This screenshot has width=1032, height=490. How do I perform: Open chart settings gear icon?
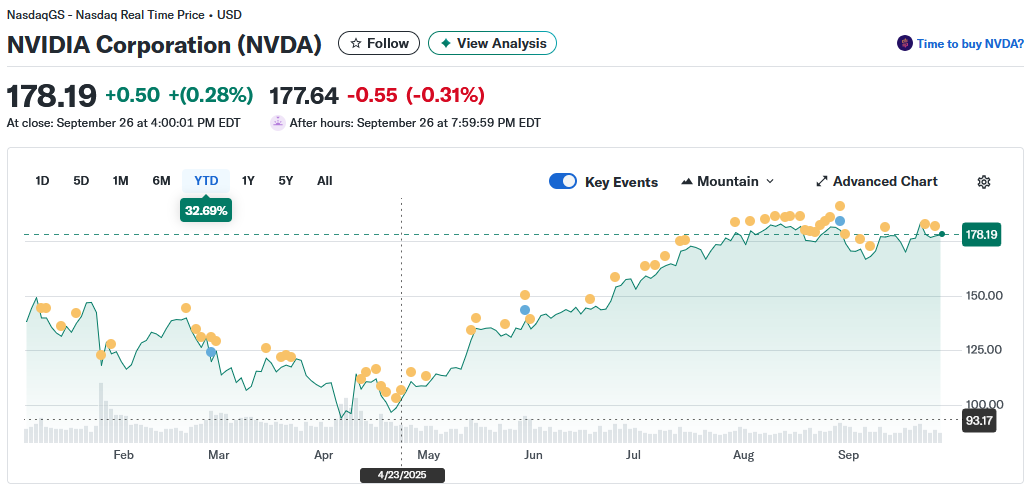[x=984, y=181]
